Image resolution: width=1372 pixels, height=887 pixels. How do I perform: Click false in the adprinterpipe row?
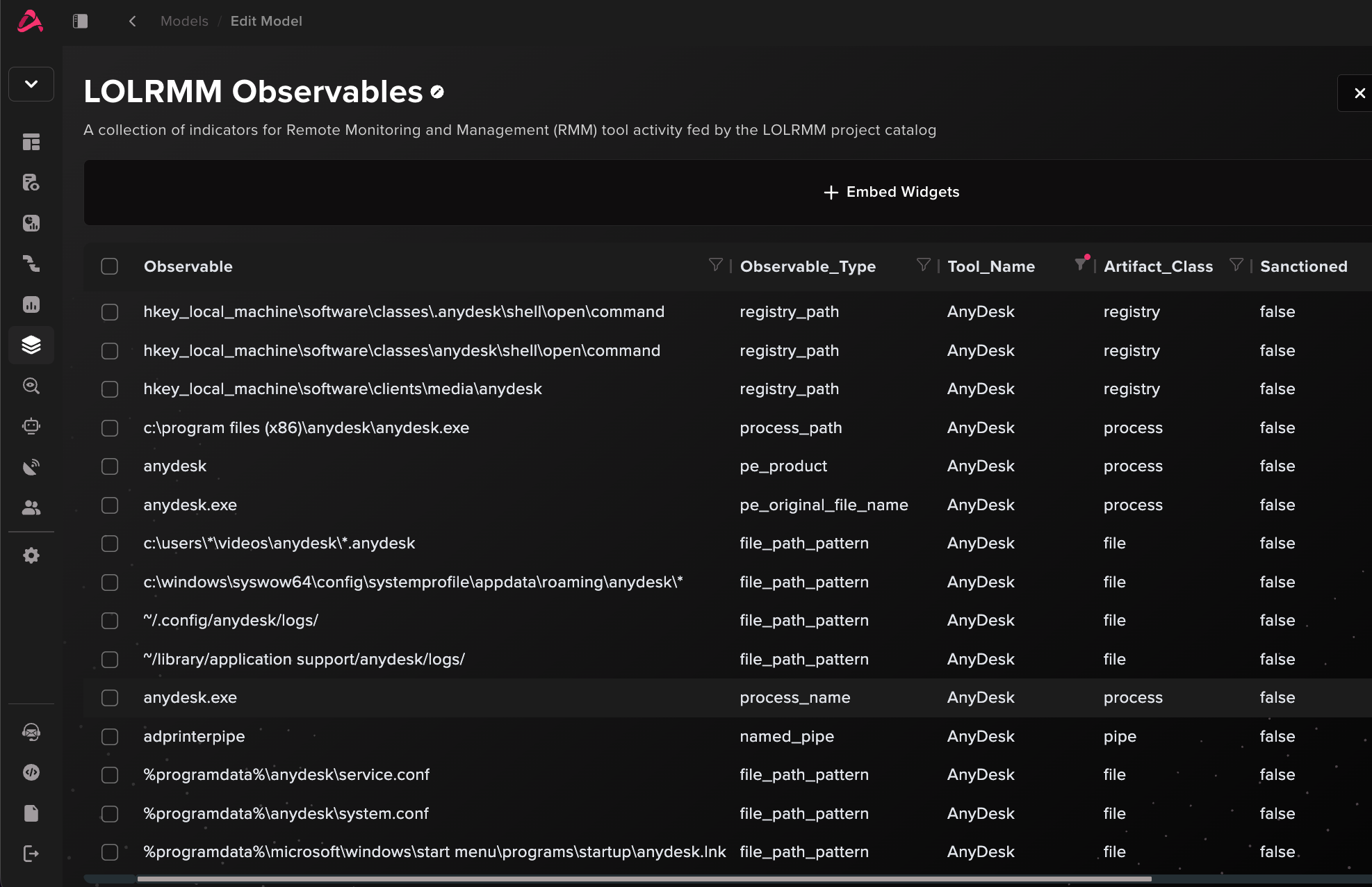1277,736
